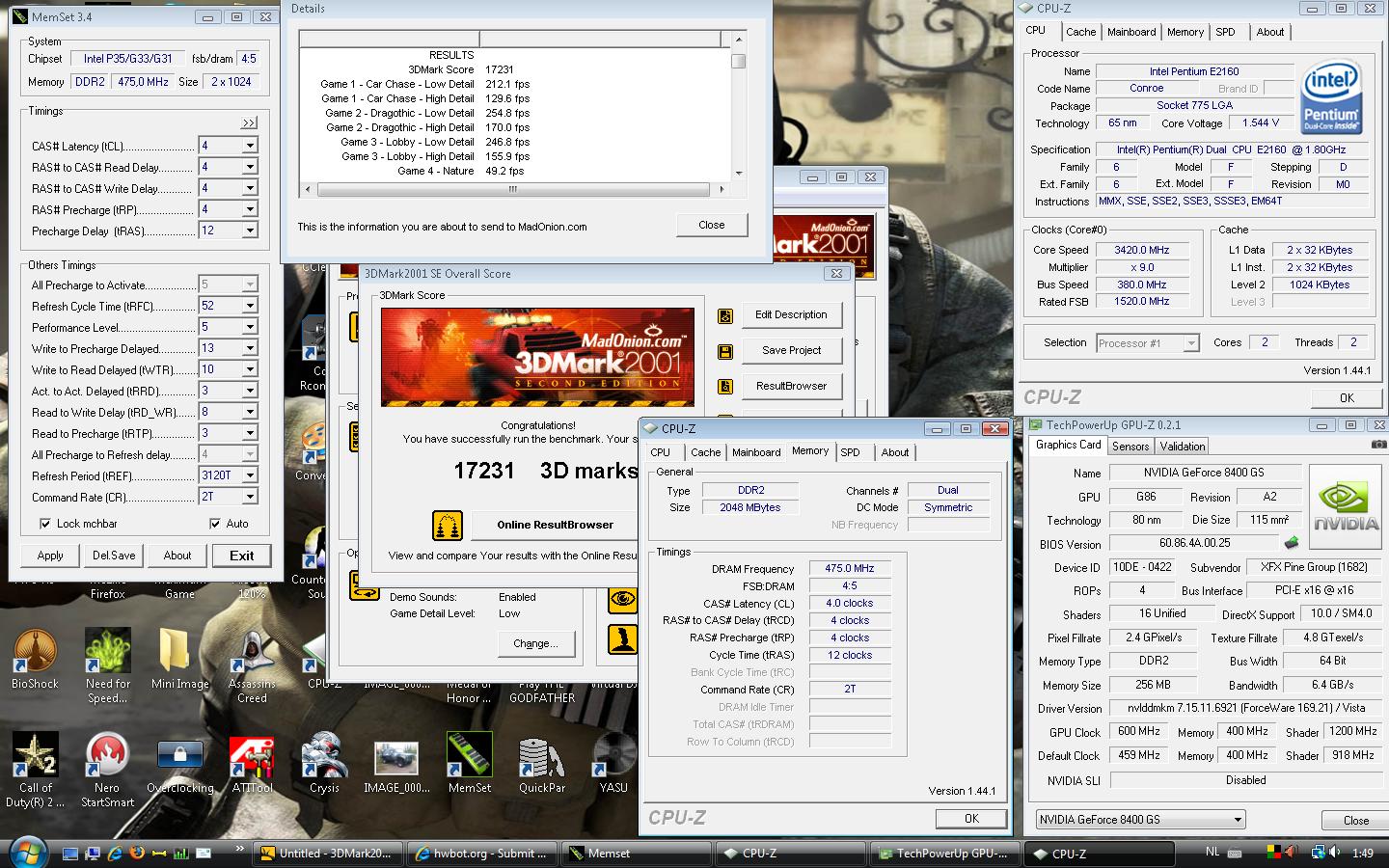Launch Nero StartSmart from the desktop
The width and height of the screenshot is (1389, 868).
(x=108, y=770)
